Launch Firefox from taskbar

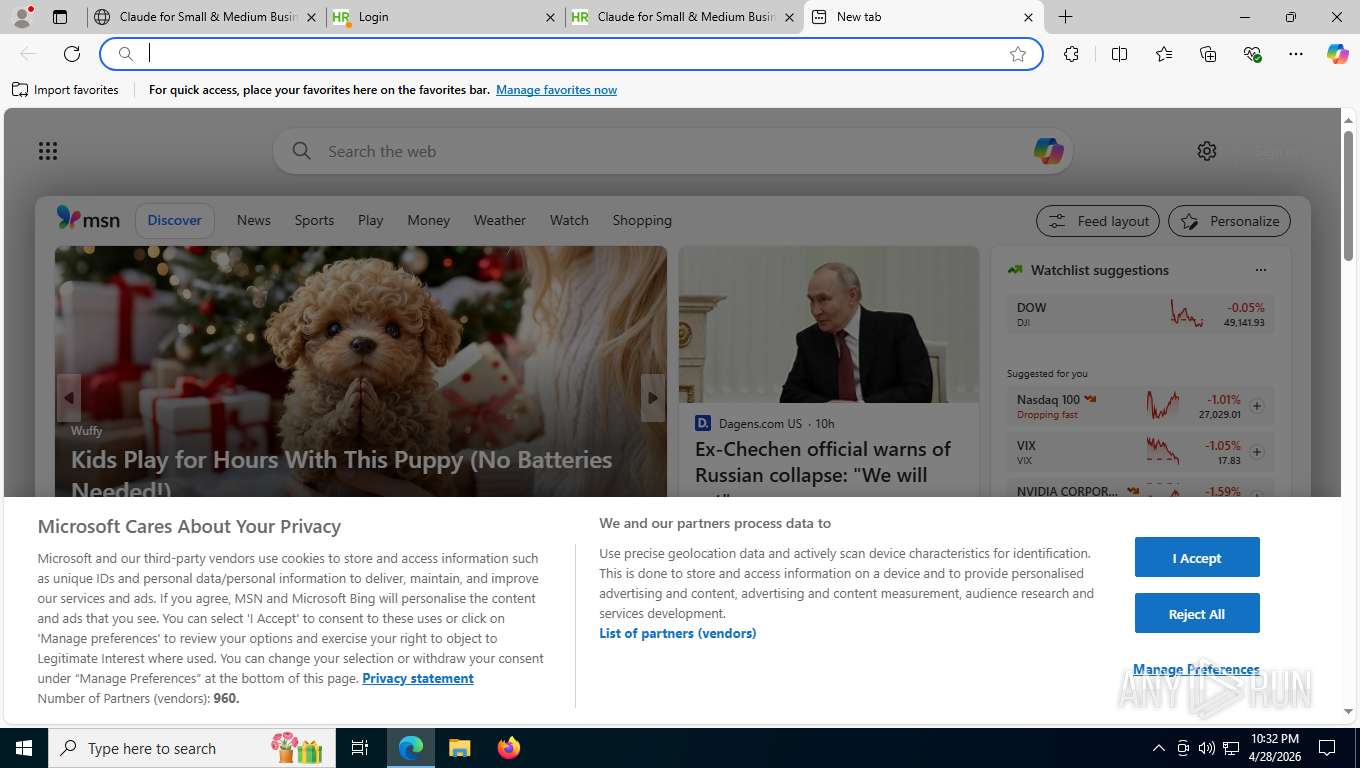click(x=509, y=748)
